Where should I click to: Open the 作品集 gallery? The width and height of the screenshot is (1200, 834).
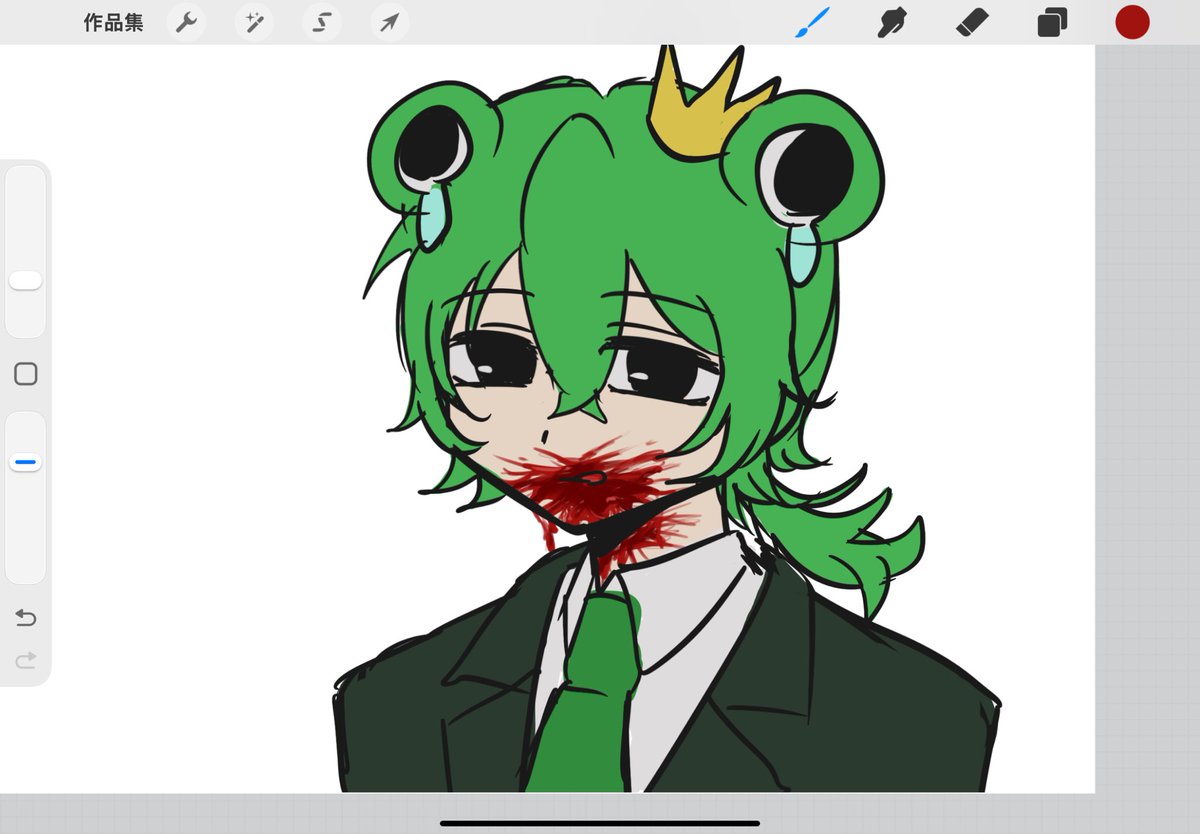114,22
